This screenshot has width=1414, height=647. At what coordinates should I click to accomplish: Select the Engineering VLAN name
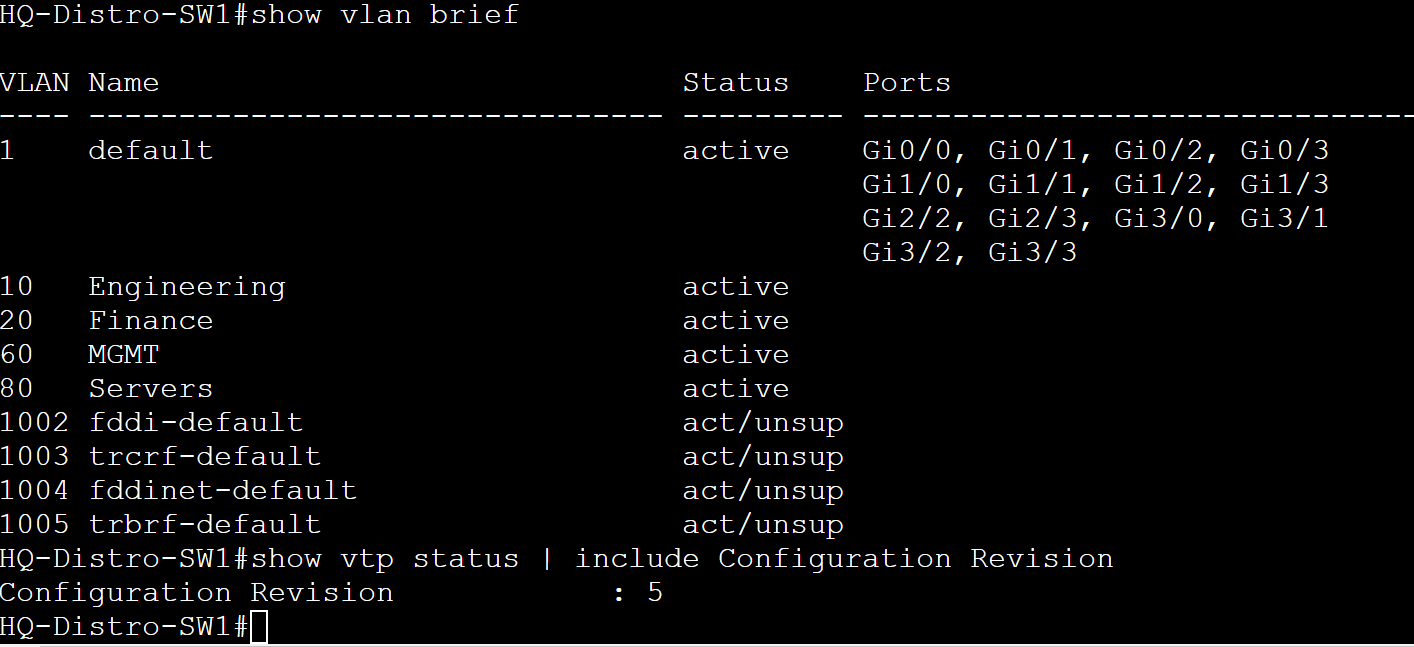point(187,288)
